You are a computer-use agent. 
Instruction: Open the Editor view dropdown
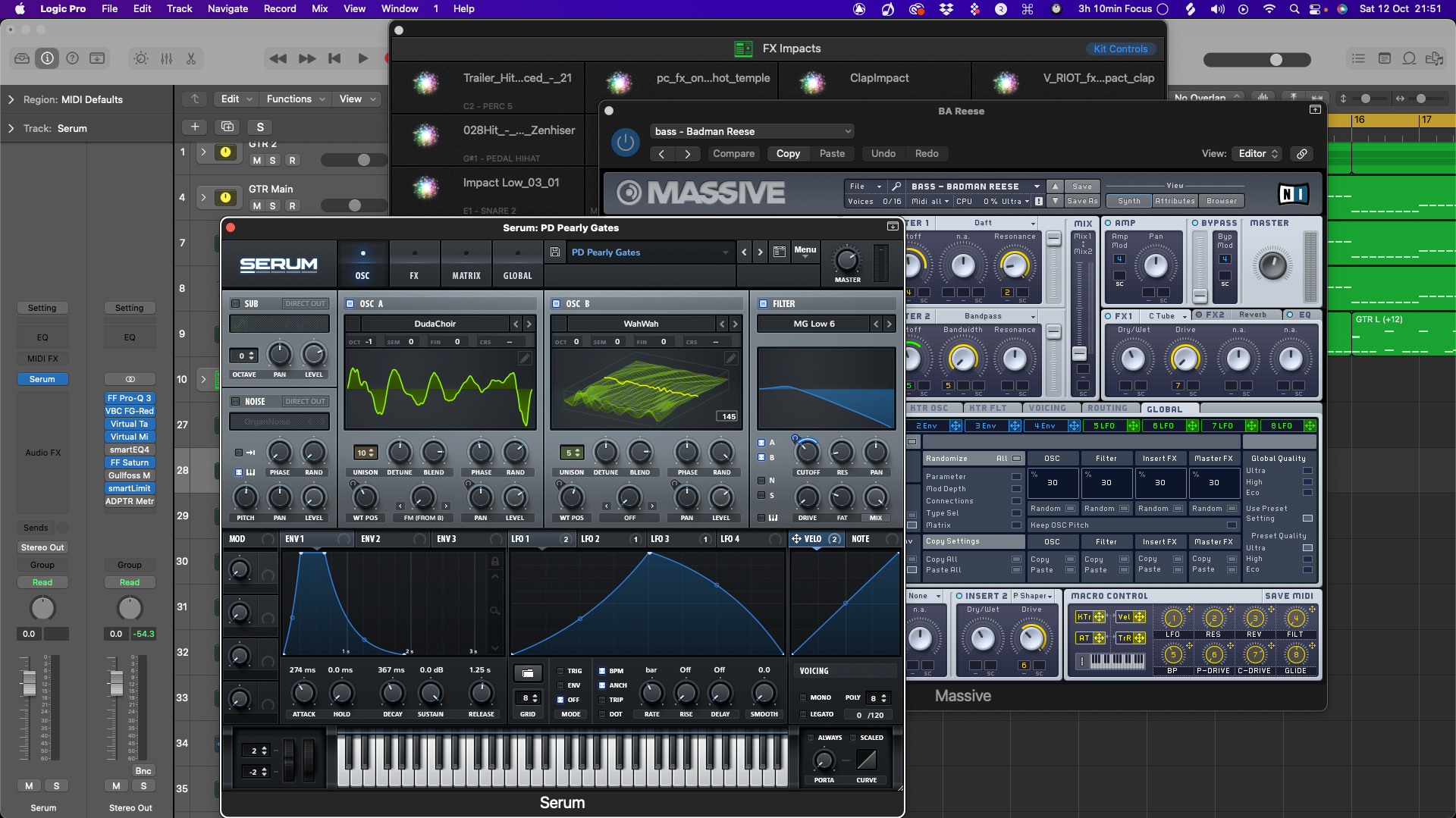1257,154
